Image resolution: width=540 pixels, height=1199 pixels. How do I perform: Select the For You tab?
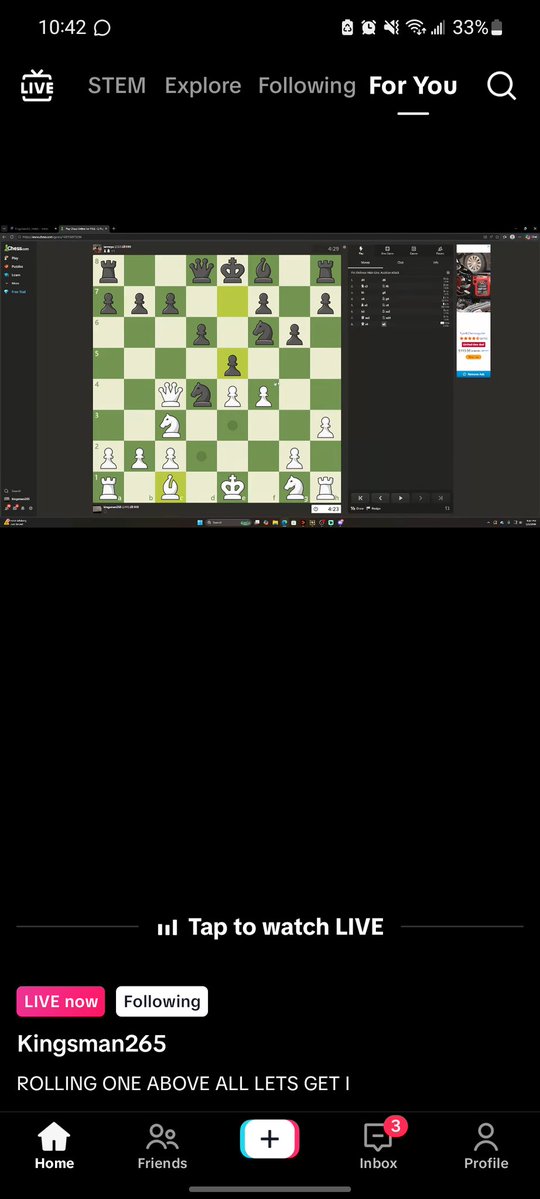coord(413,86)
